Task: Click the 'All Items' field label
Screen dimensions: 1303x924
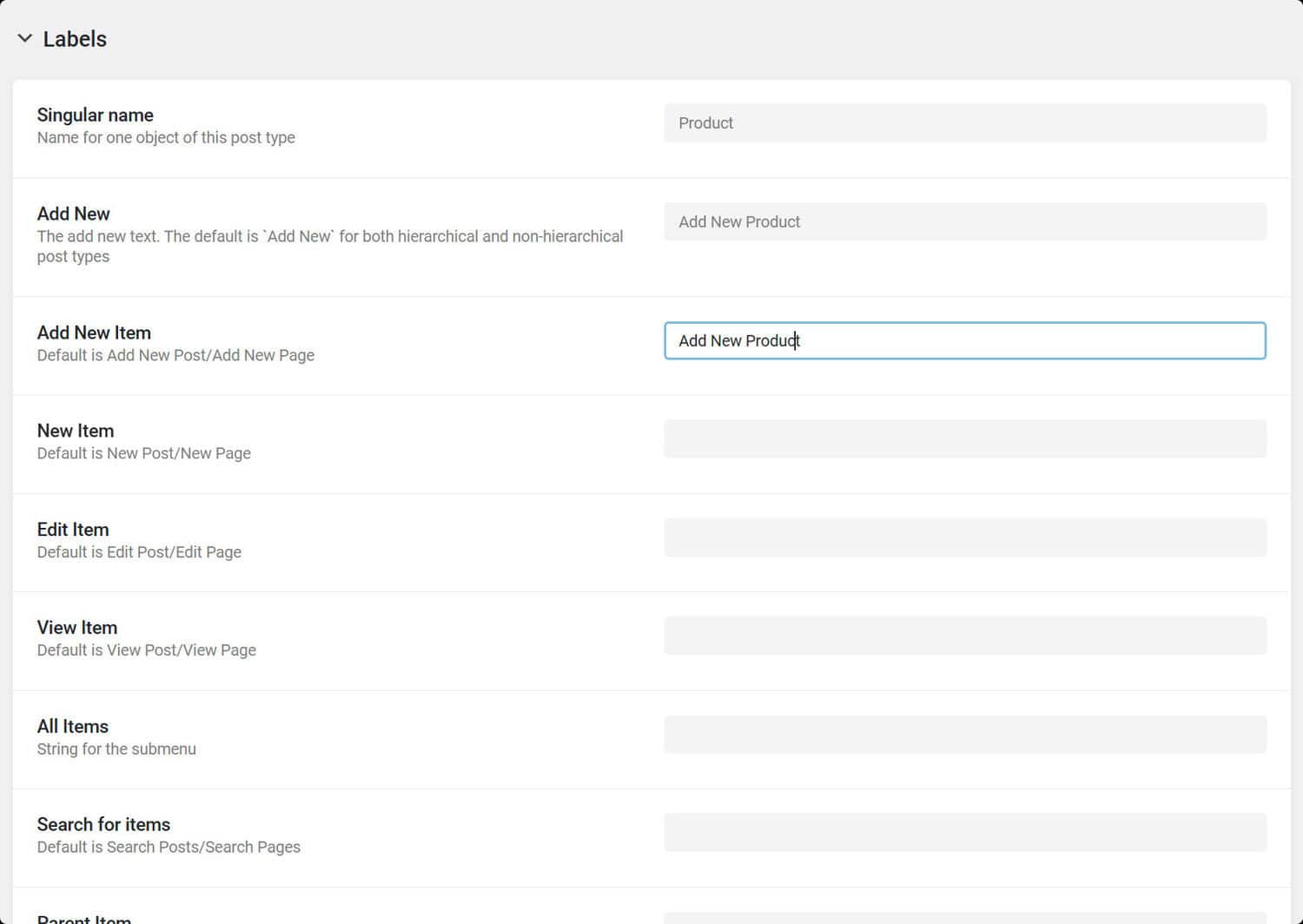Action: point(72,727)
